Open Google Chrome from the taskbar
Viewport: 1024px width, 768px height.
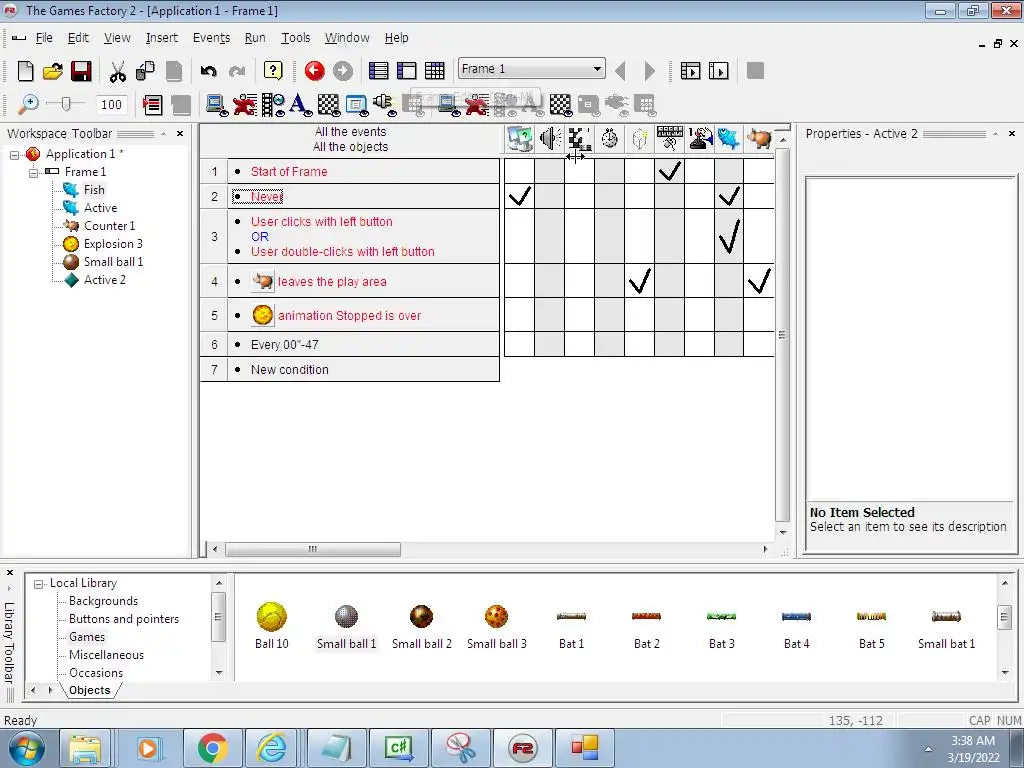212,748
